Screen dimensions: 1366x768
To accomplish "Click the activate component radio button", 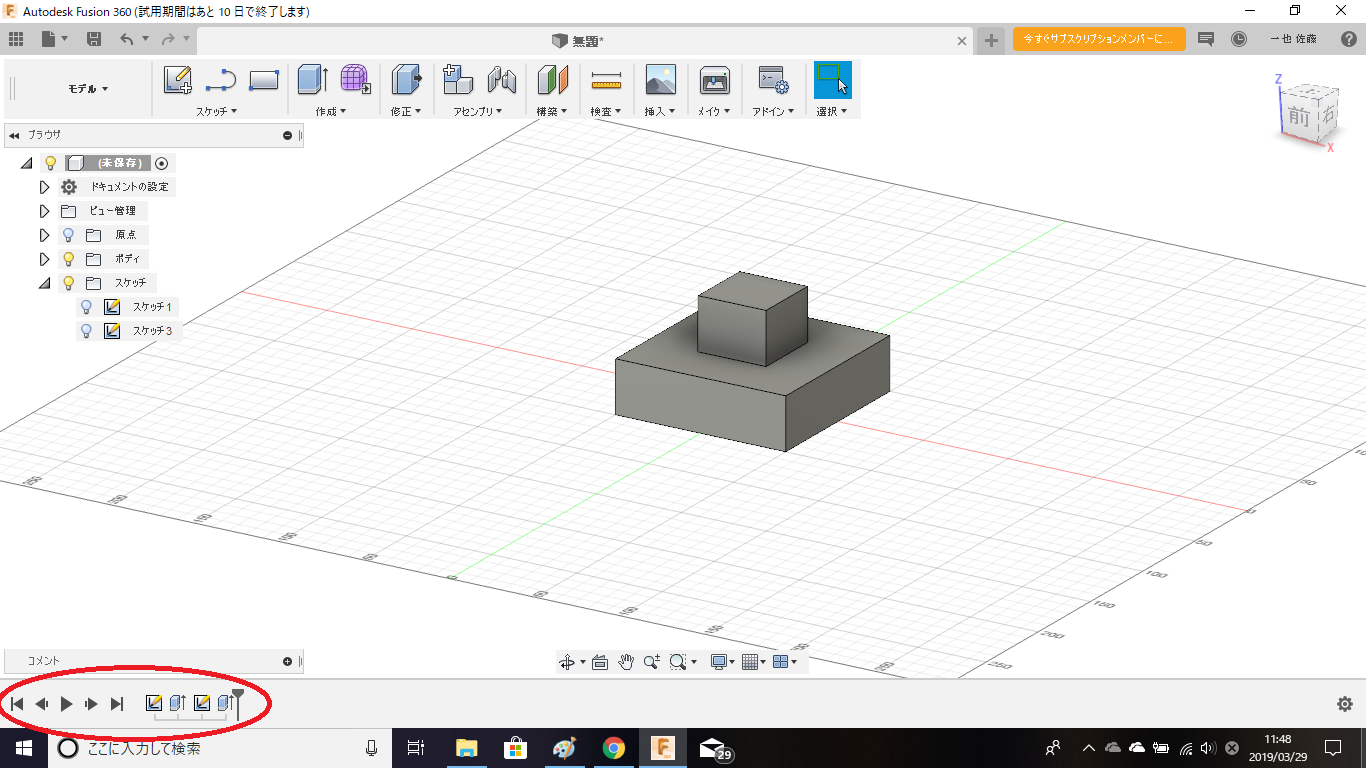I will 162,163.
